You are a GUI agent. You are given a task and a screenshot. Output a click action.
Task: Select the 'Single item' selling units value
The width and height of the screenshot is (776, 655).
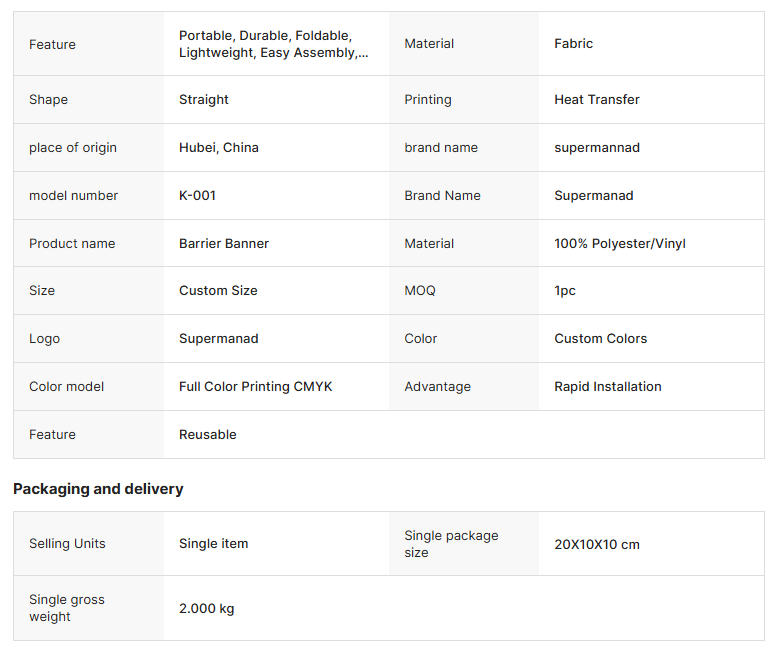[214, 544]
